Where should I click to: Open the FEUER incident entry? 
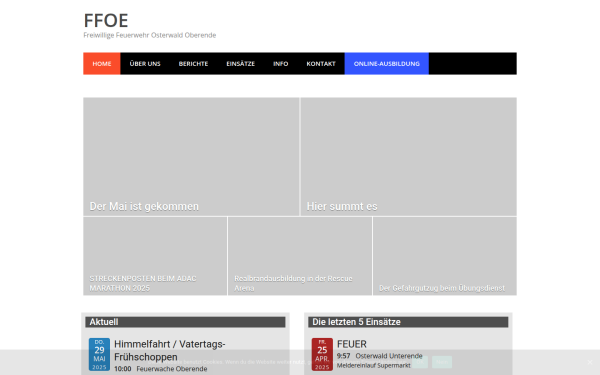click(352, 344)
